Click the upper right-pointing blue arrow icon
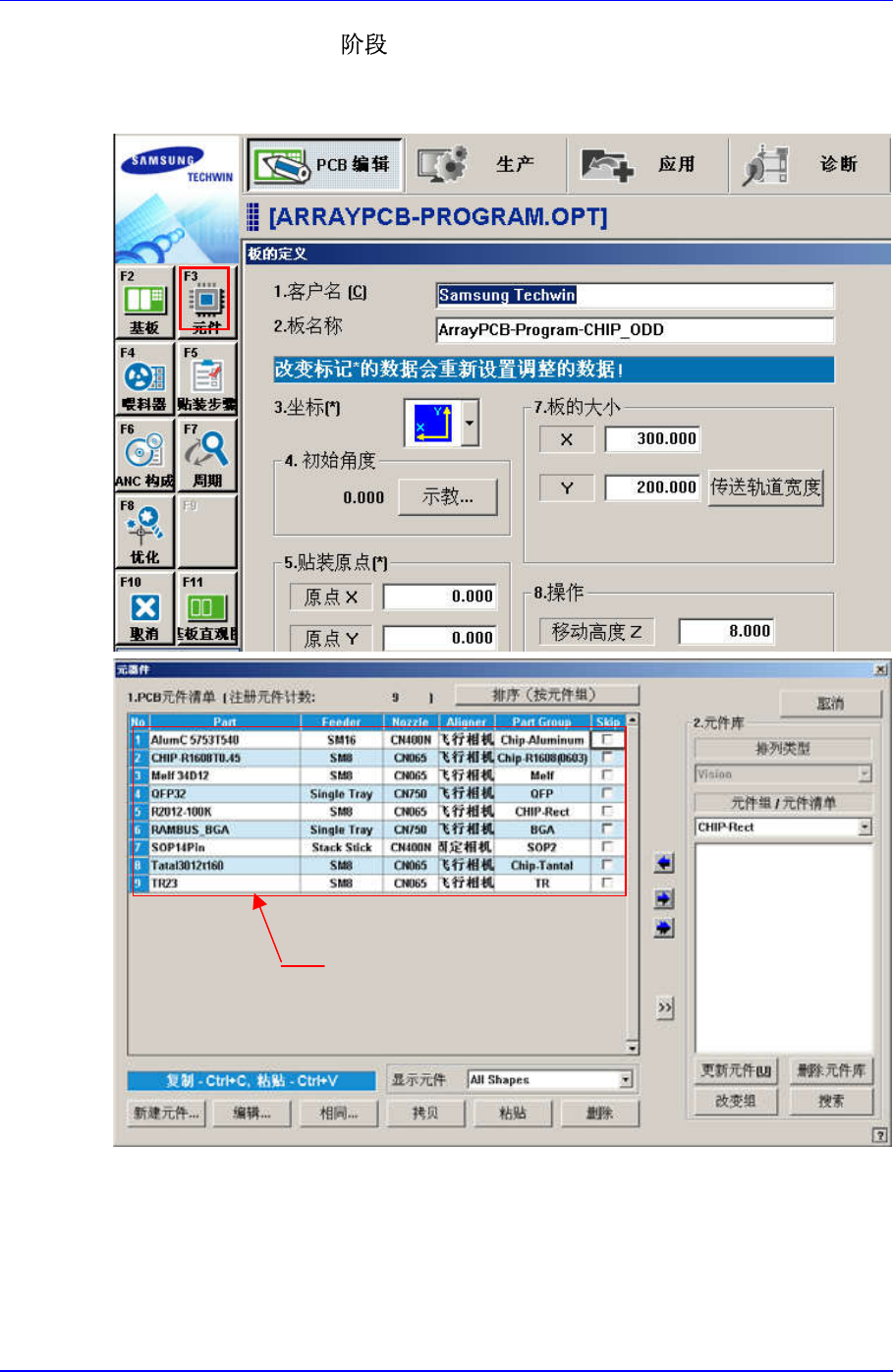The width and height of the screenshot is (893, 1372). pos(664,898)
